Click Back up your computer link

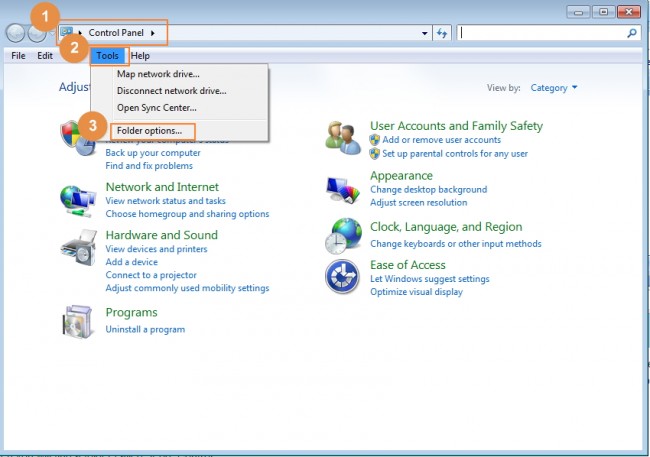click(x=153, y=153)
